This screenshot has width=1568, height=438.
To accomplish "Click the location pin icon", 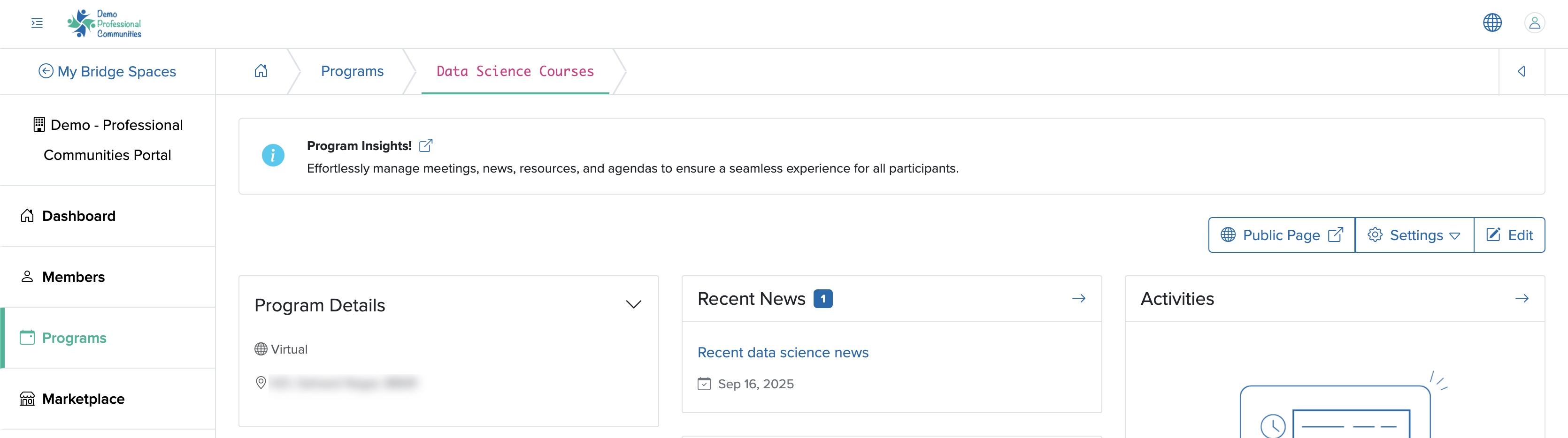I will 261,383.
